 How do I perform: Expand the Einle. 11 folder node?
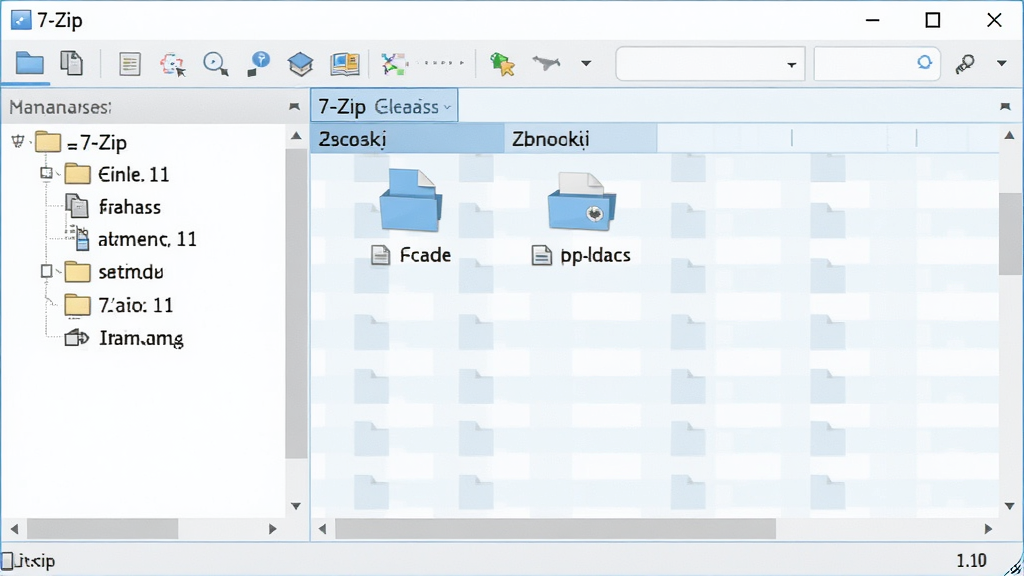click(x=46, y=173)
